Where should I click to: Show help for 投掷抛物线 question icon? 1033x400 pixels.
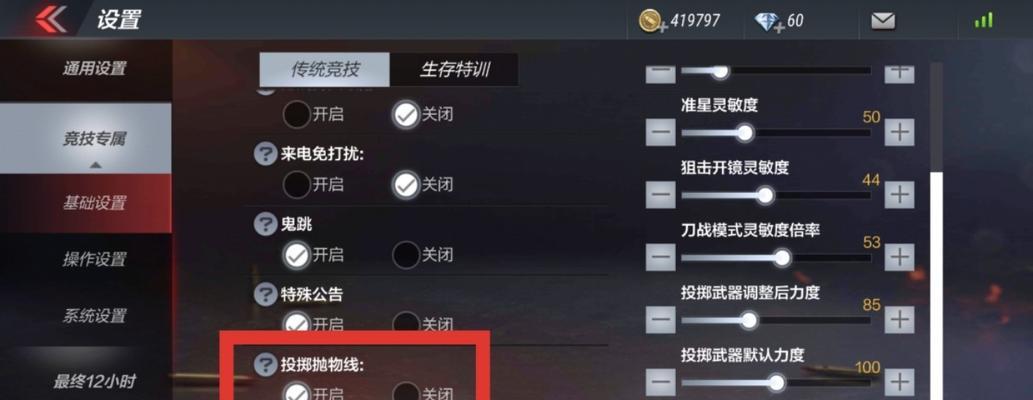(265, 364)
